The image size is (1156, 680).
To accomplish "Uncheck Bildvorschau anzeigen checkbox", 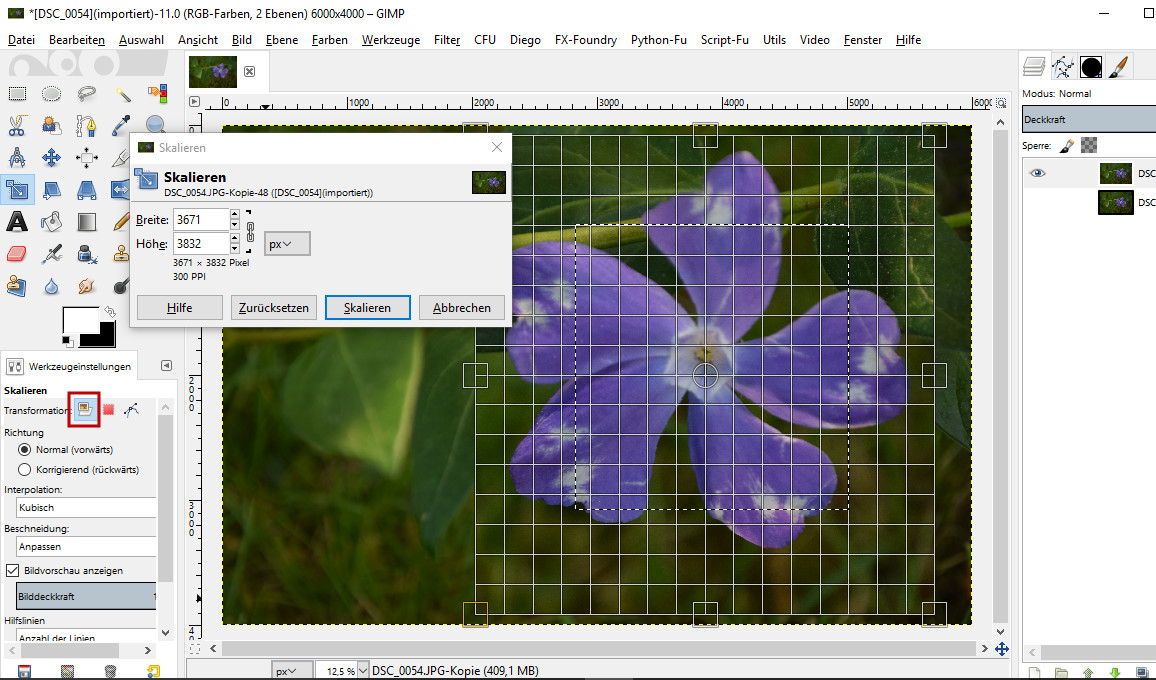I will (x=13, y=570).
